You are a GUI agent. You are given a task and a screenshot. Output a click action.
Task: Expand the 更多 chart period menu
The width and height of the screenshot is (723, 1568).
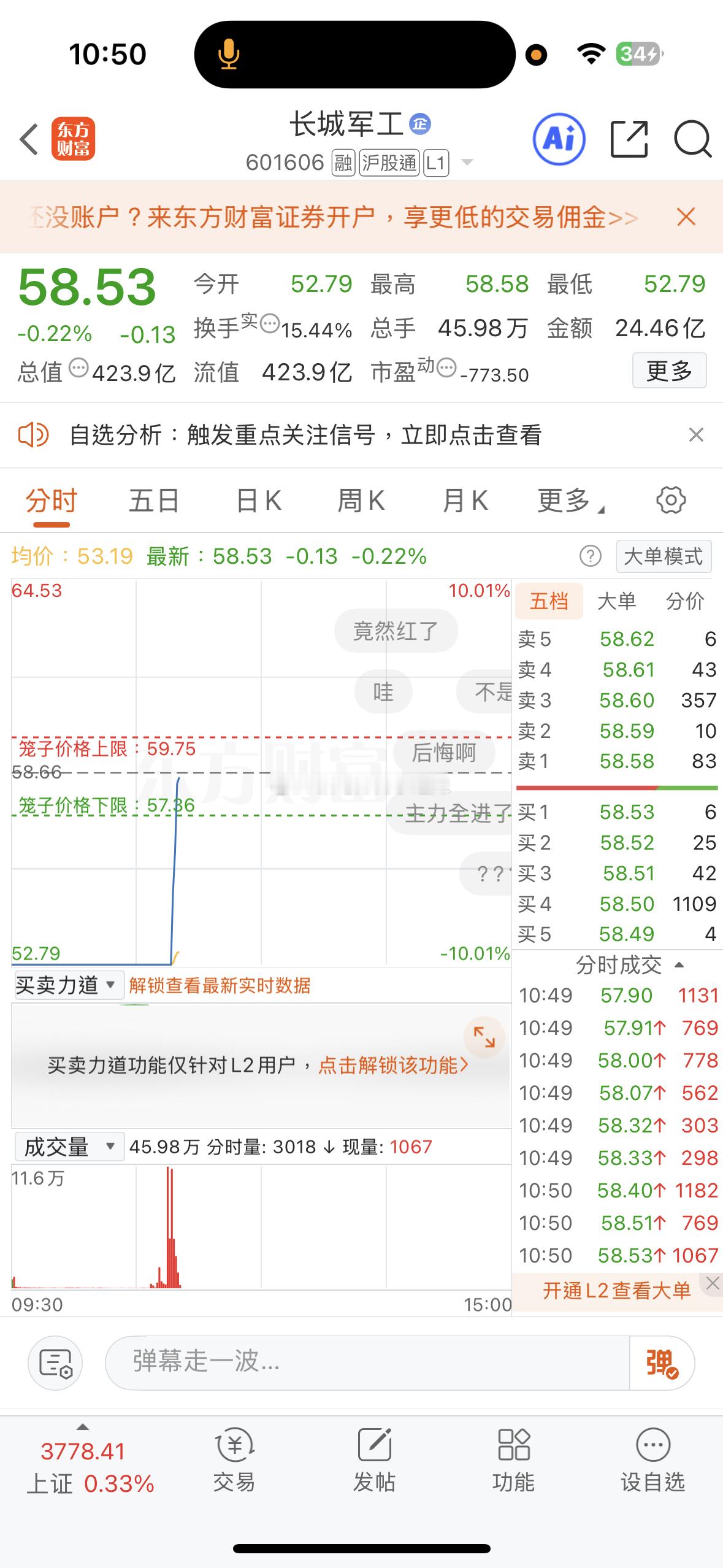point(571,501)
